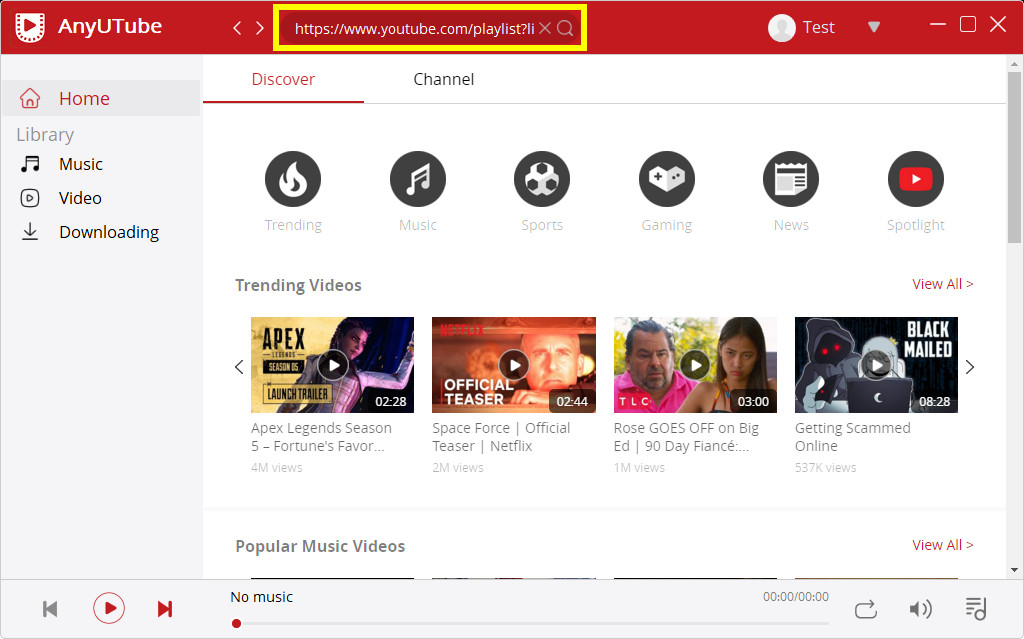Click the '4M views' text

tap(276, 468)
